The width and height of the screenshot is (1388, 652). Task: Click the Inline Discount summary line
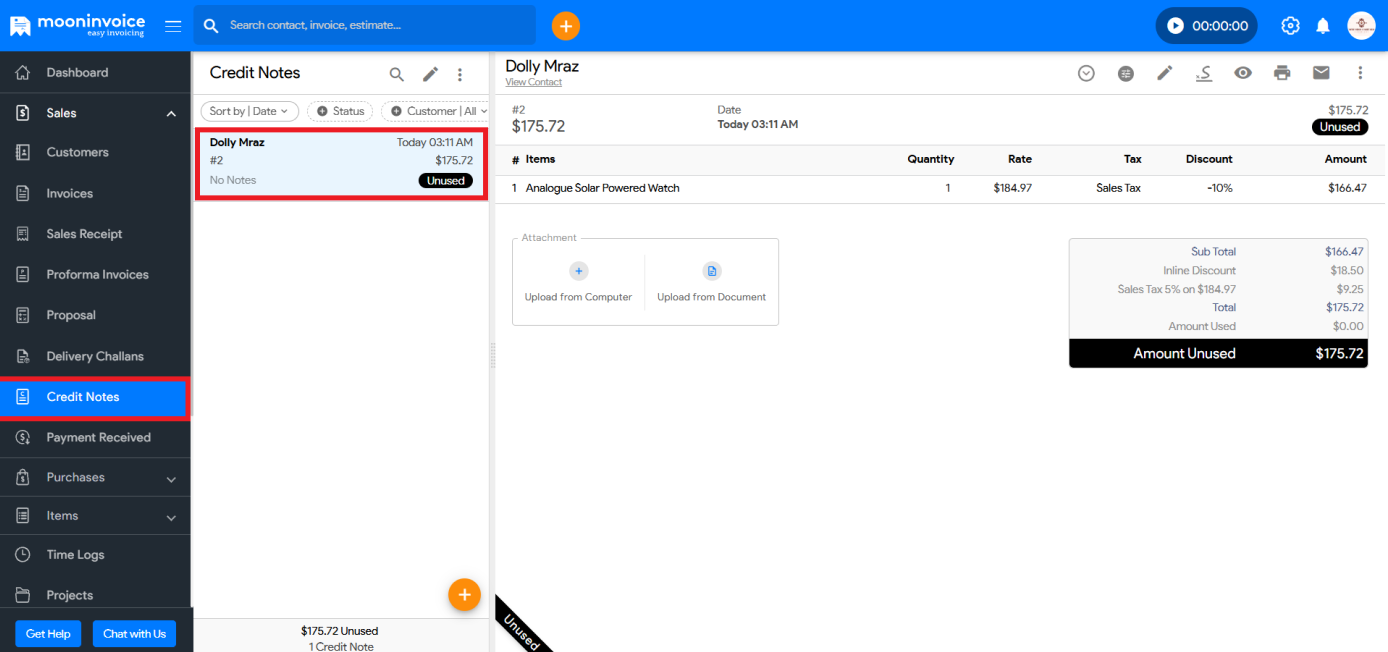1218,270
